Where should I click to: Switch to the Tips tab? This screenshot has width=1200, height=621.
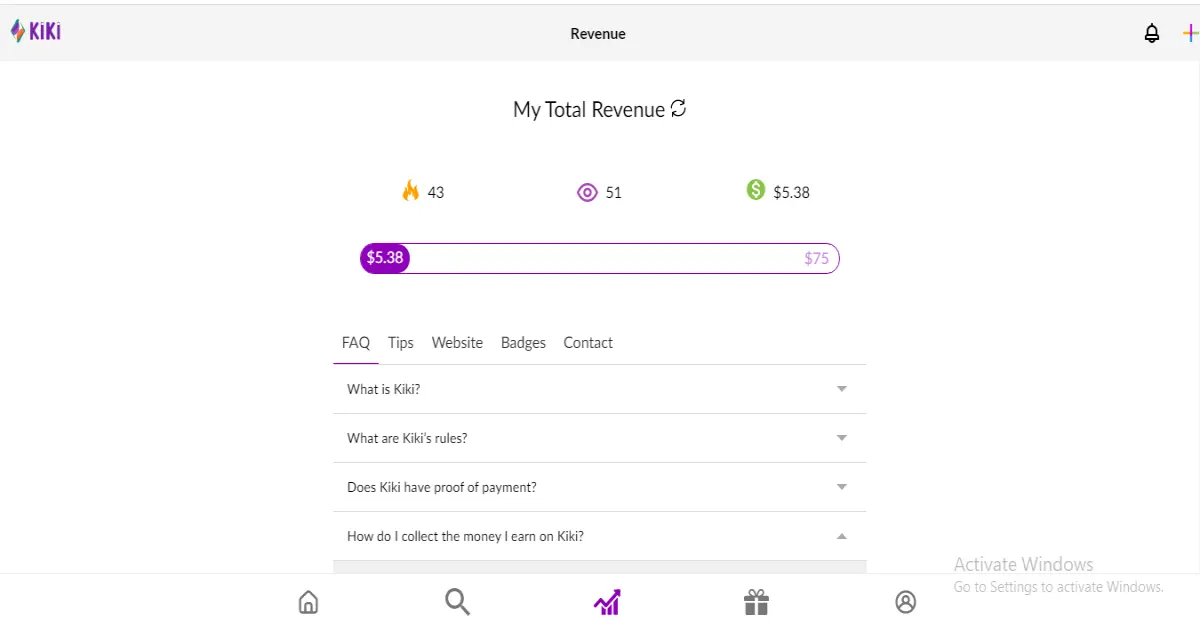[x=401, y=343]
